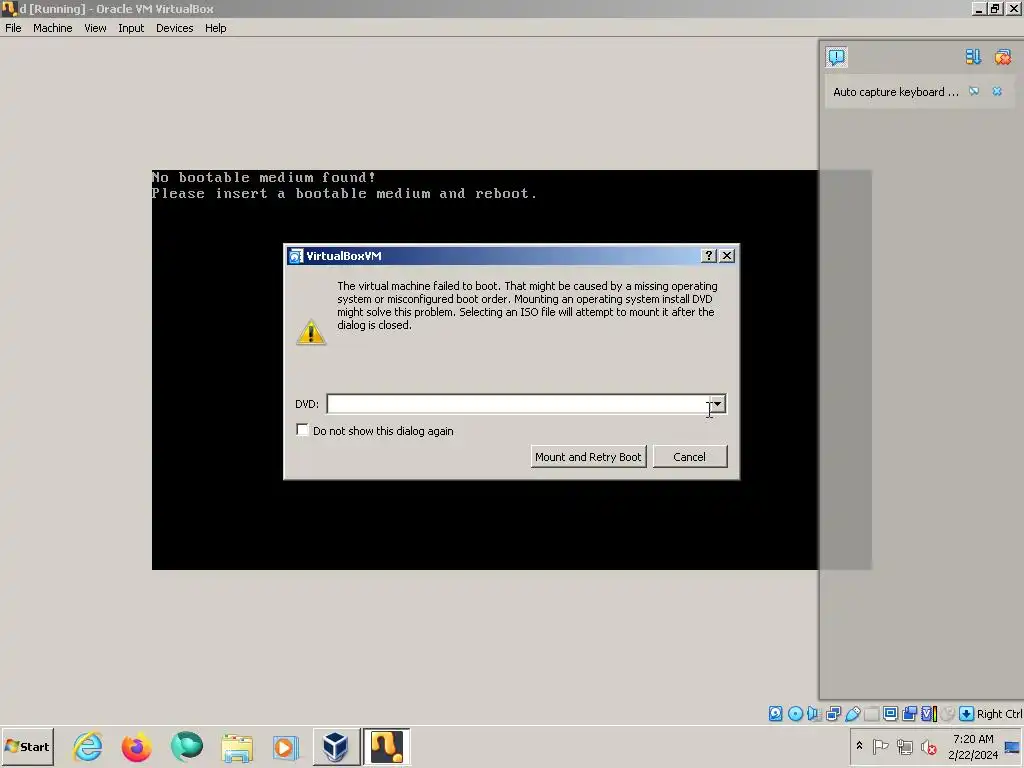Click the Auto capture keyboard notification text
The width and height of the screenshot is (1024, 768).
tap(896, 92)
